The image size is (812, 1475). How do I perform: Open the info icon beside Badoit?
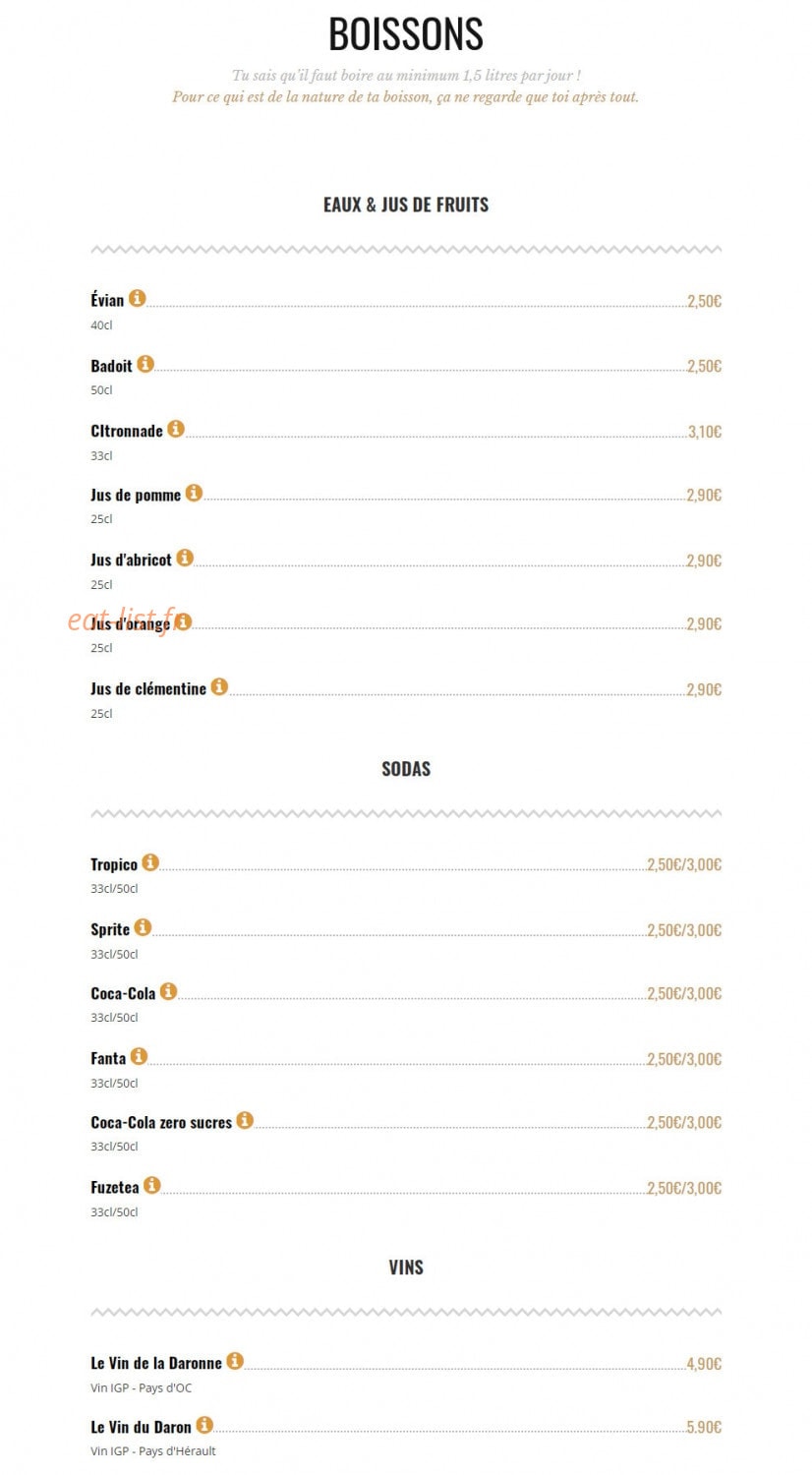145,364
